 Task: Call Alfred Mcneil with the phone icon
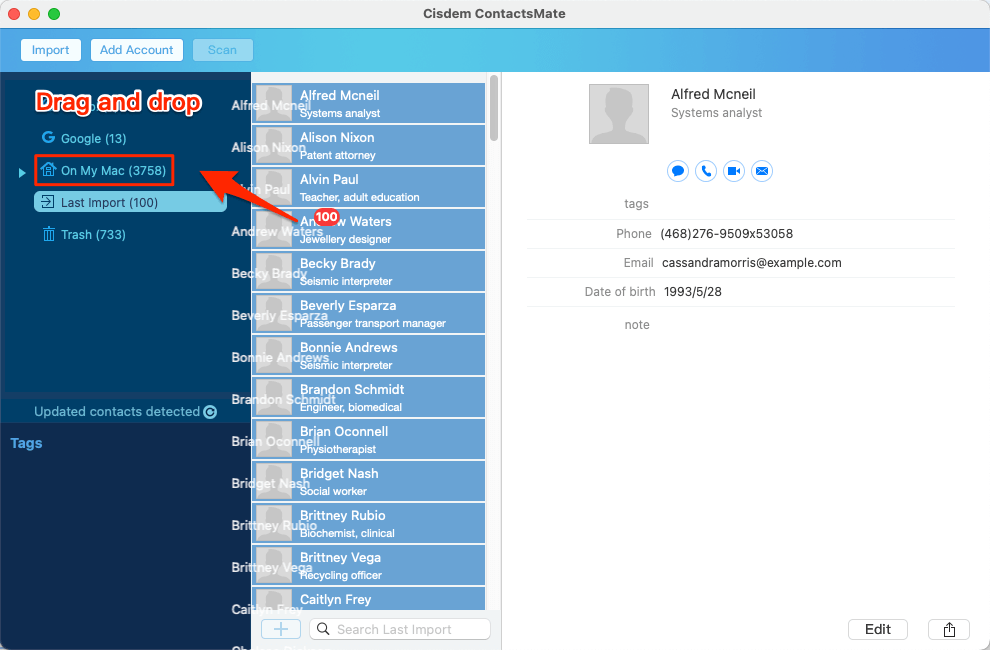(x=706, y=171)
